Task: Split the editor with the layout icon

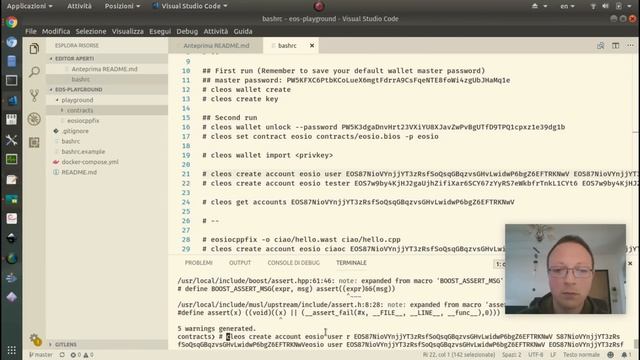Action: 616,45
